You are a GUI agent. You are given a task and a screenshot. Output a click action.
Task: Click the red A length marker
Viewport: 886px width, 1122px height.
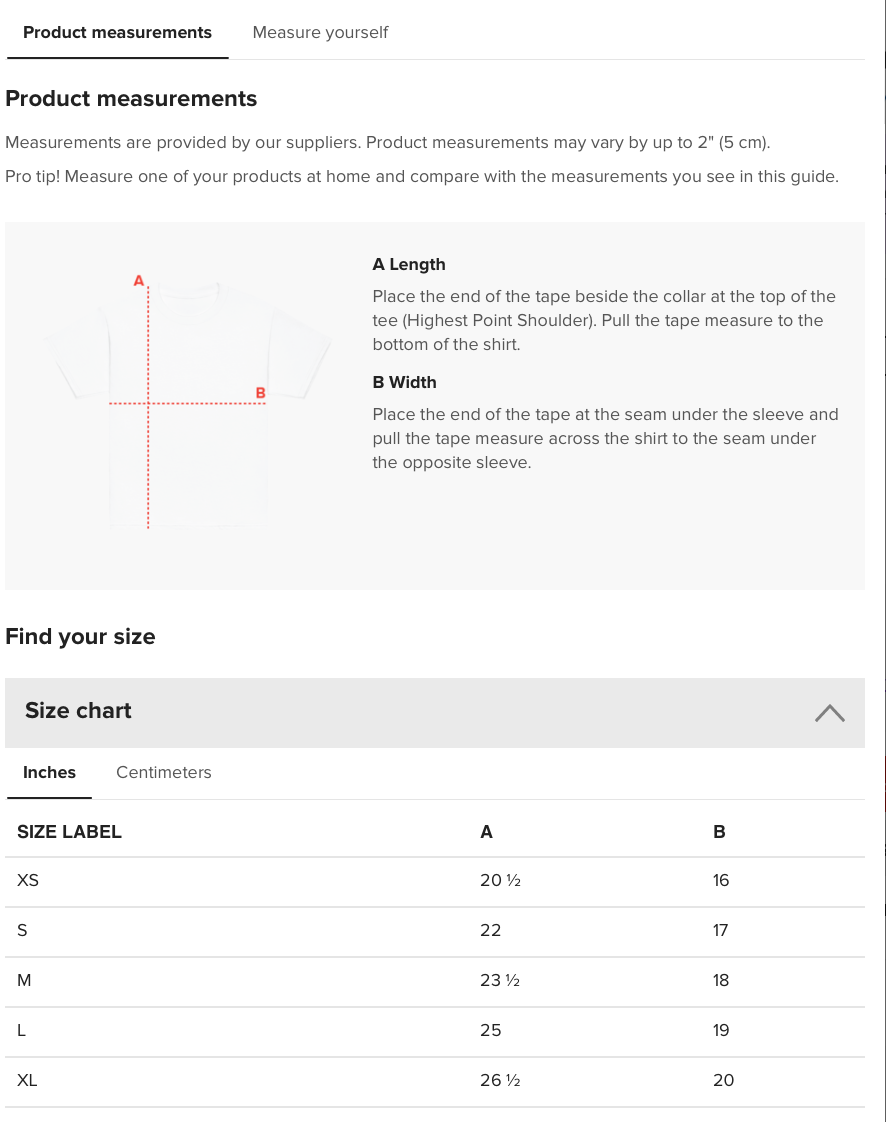click(139, 281)
